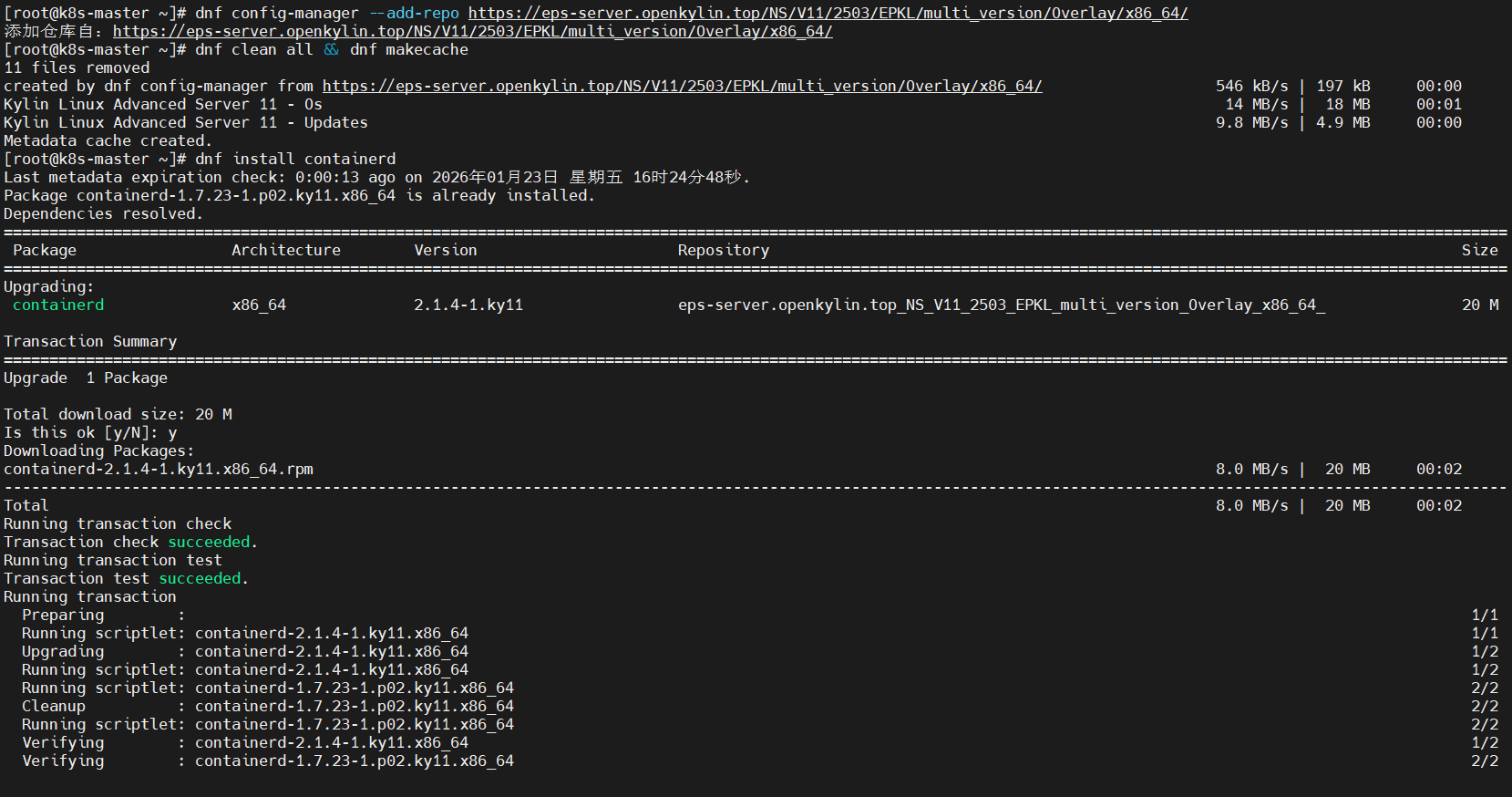Click the Cleanup step label

(54, 706)
